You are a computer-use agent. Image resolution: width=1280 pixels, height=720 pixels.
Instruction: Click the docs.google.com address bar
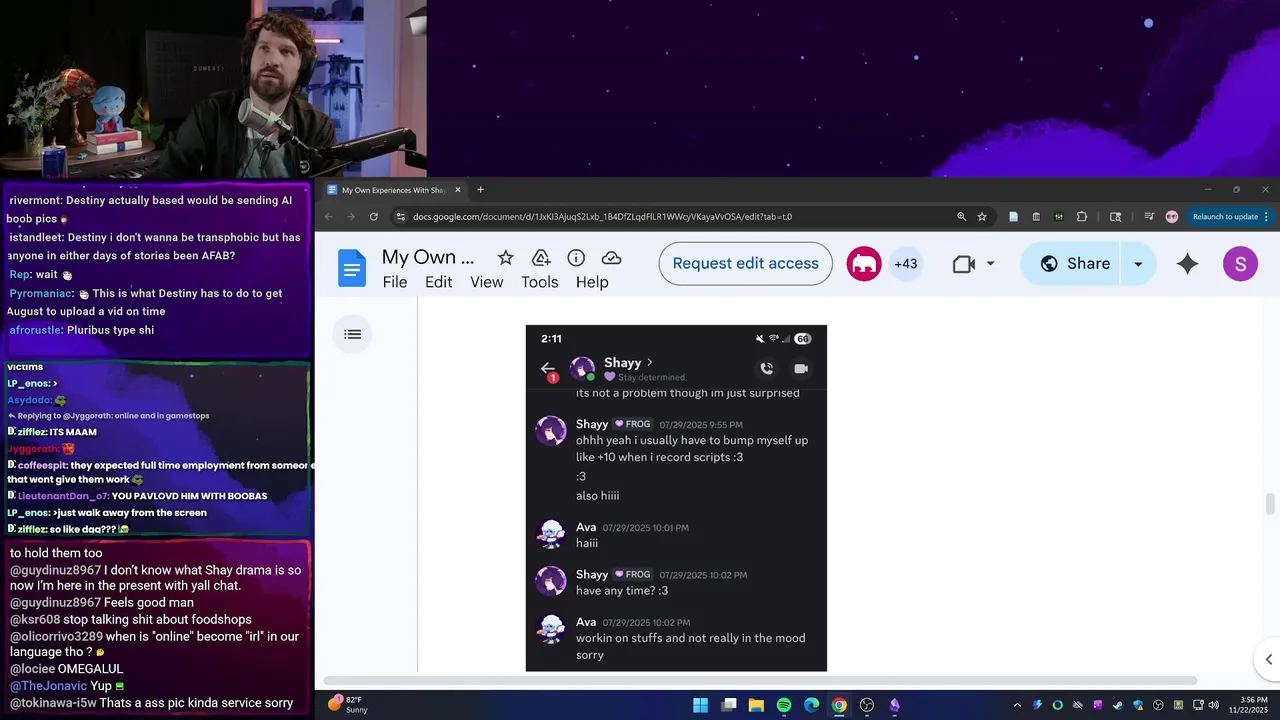pyautogui.click(x=670, y=216)
